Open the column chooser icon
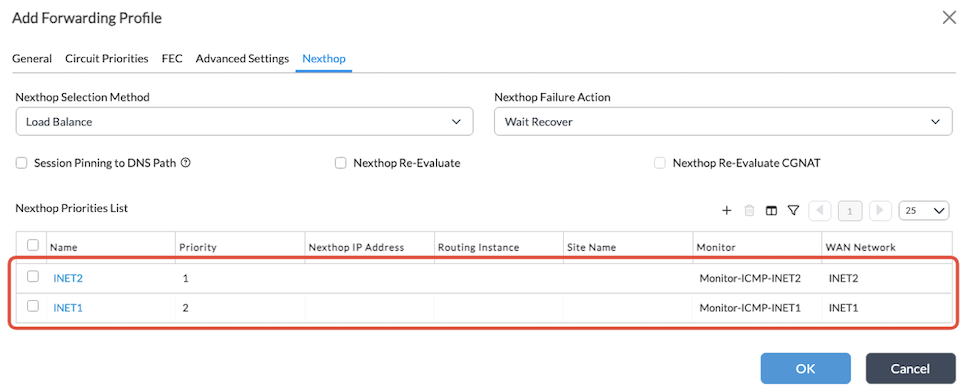966x389 pixels. tap(771, 210)
